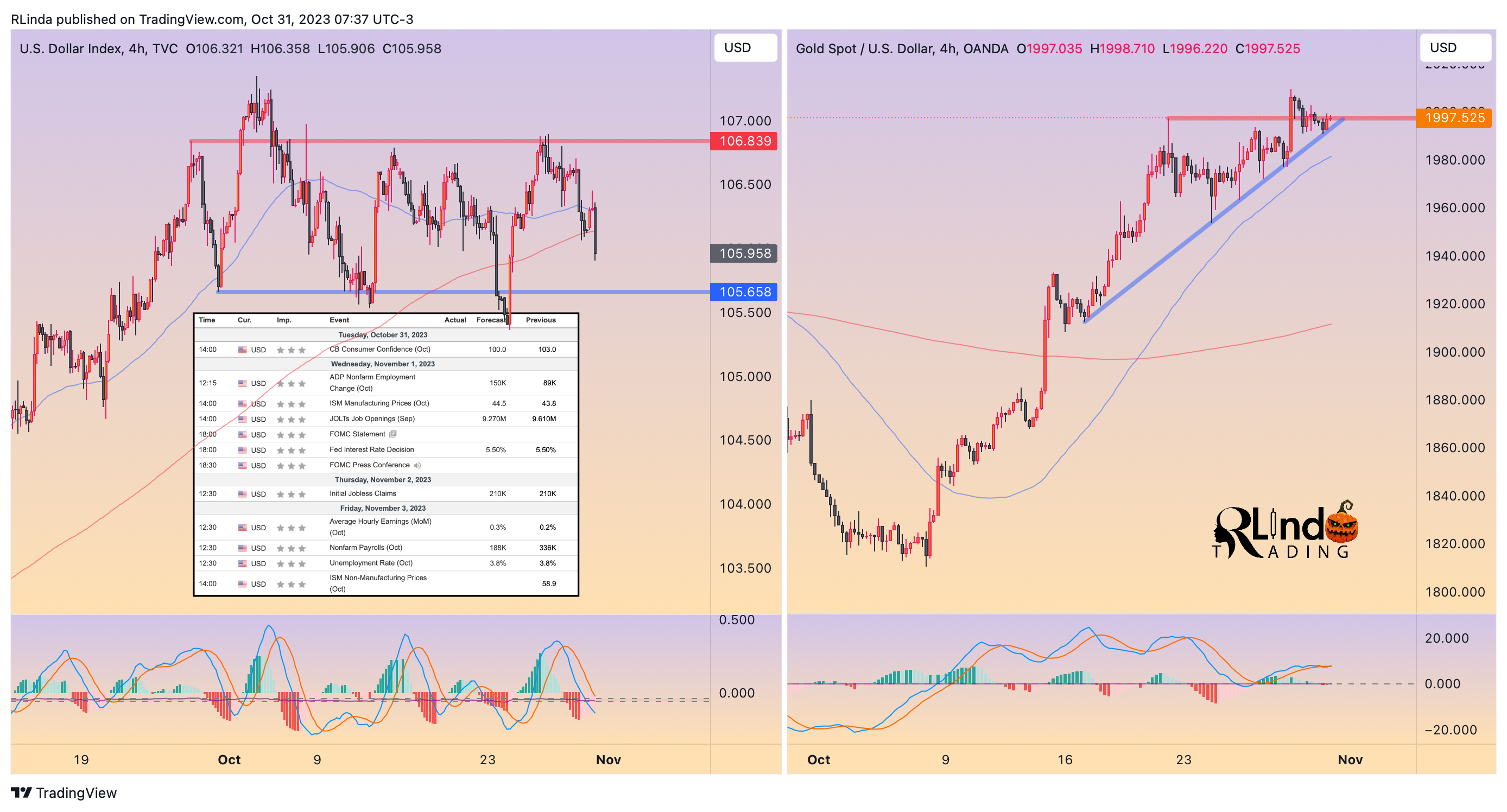Select the 'Thursday, November 2, 2023' date header
Image resolution: width=1507 pixels, height=812 pixels.
pyautogui.click(x=383, y=480)
